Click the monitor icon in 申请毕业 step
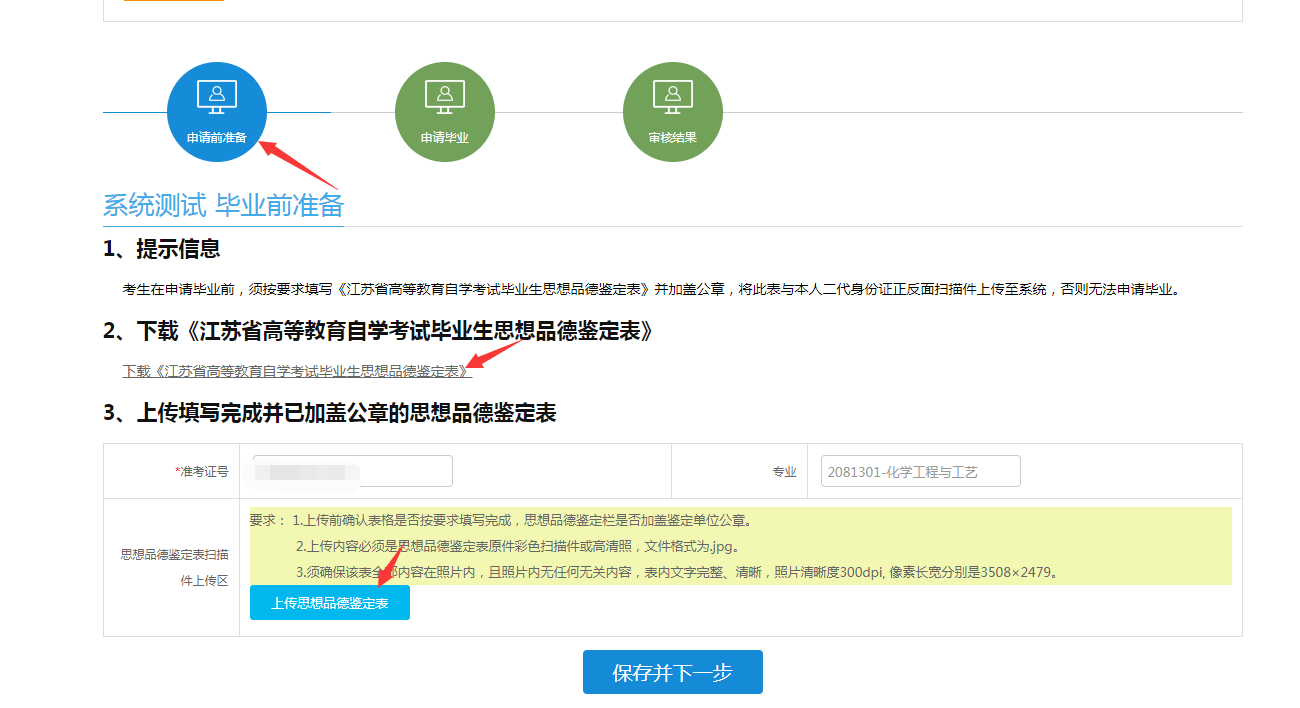The image size is (1300, 708). 445,95
